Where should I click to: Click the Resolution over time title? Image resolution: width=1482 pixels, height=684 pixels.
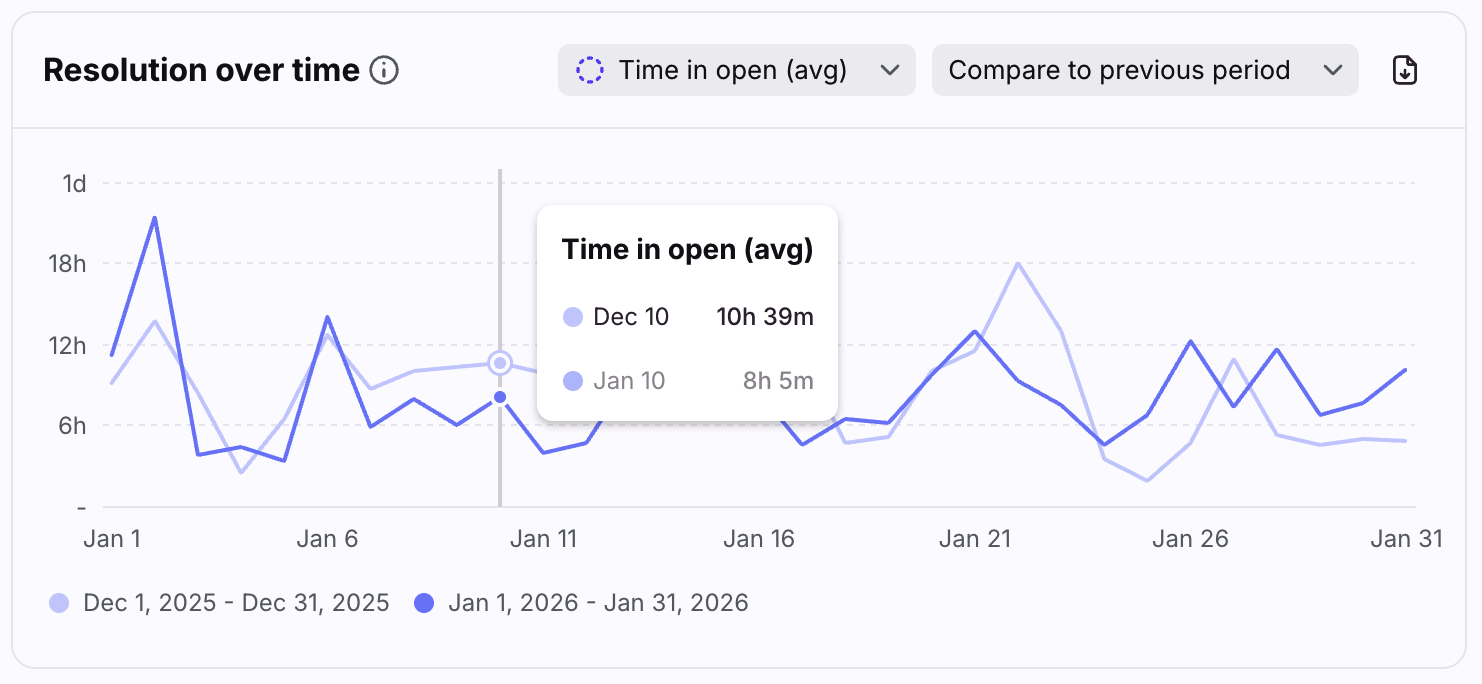coord(201,71)
